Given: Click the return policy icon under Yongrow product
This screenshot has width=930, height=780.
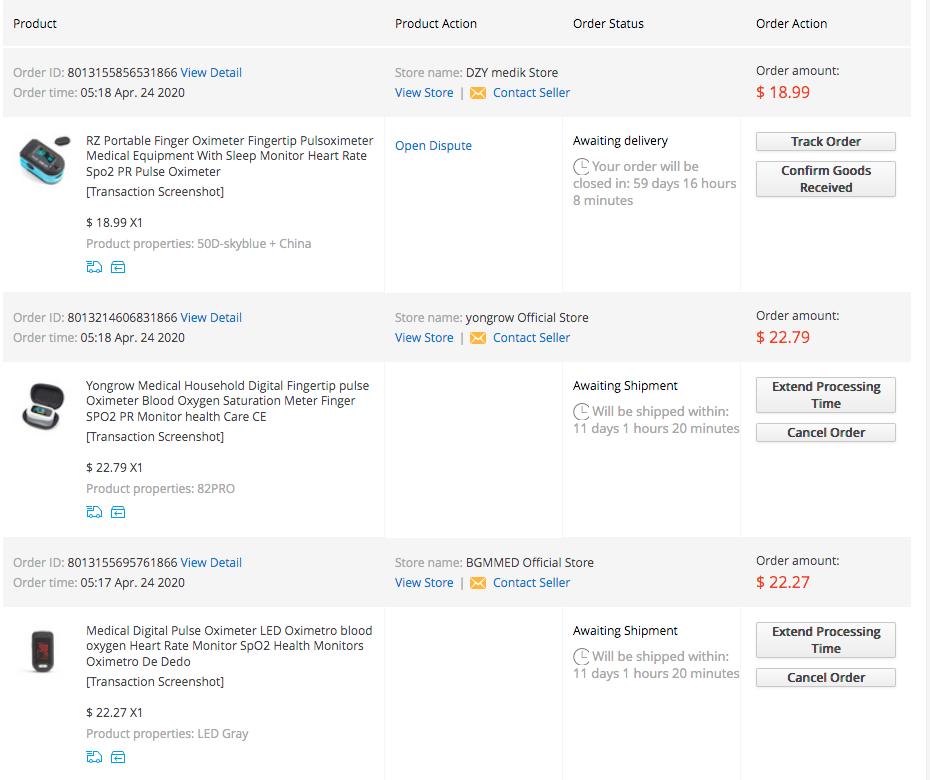Looking at the screenshot, I should point(118,512).
